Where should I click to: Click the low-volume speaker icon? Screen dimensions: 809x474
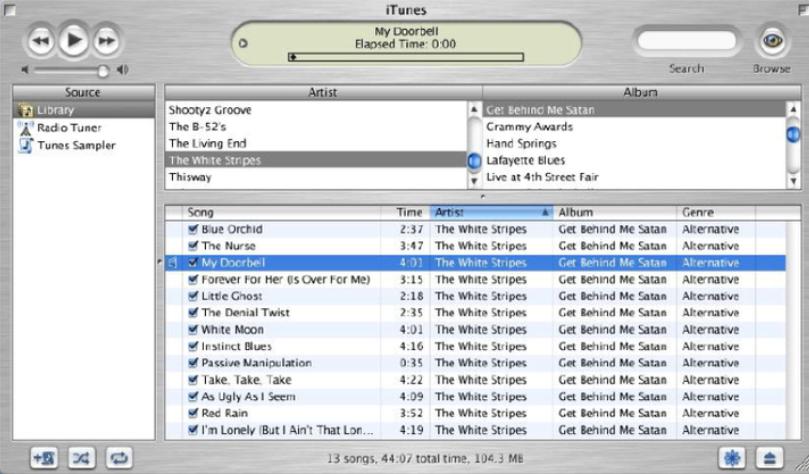(25, 69)
